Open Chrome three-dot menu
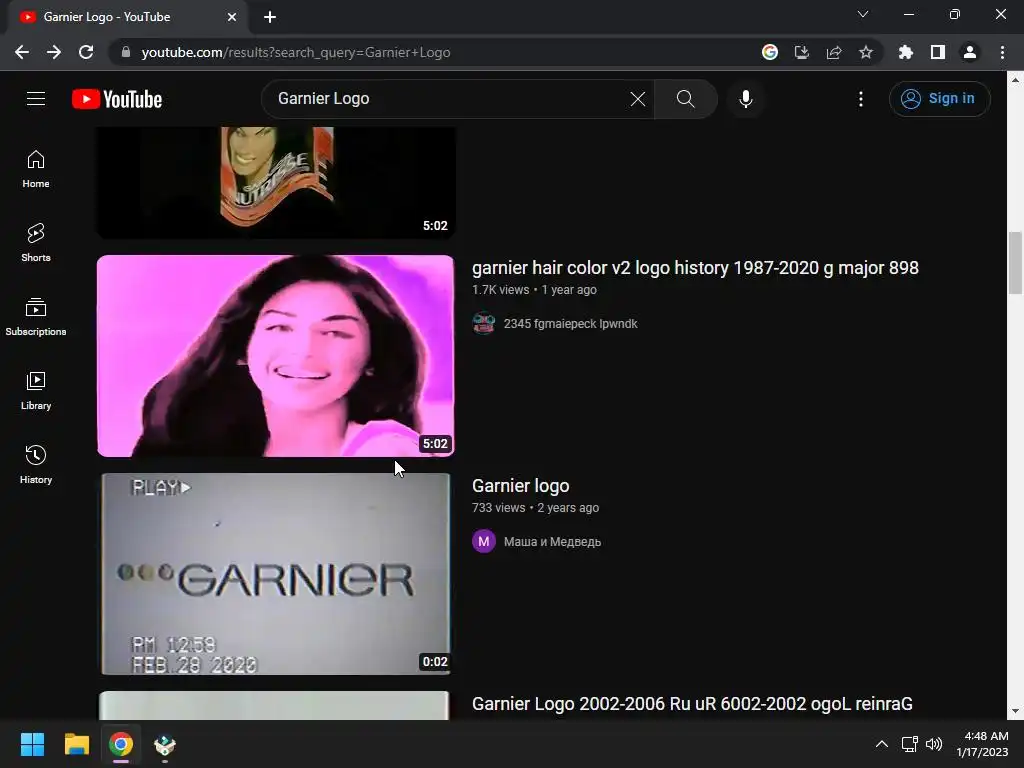Viewport: 1024px width, 768px height. click(x=1002, y=52)
